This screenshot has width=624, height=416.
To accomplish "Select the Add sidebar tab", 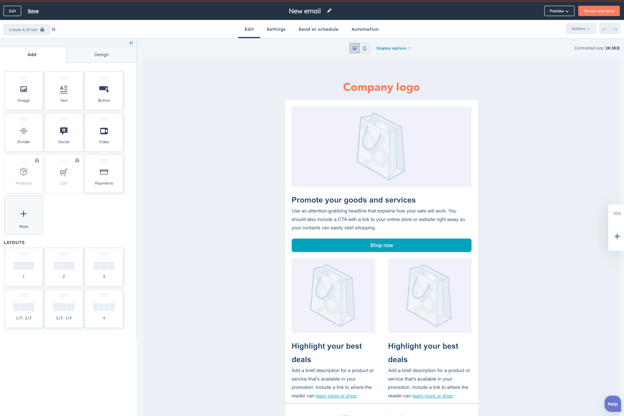I will (32, 55).
